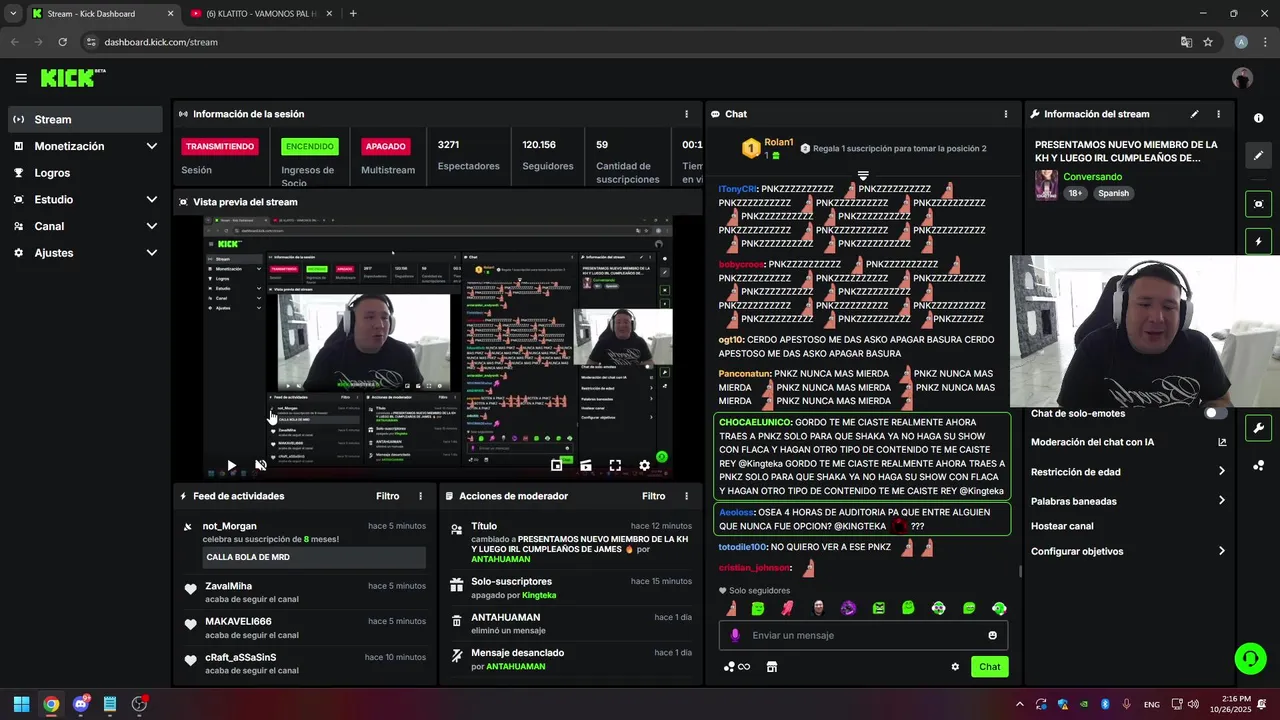Click the green Chat send button
This screenshot has width=1280, height=720.
(x=989, y=667)
